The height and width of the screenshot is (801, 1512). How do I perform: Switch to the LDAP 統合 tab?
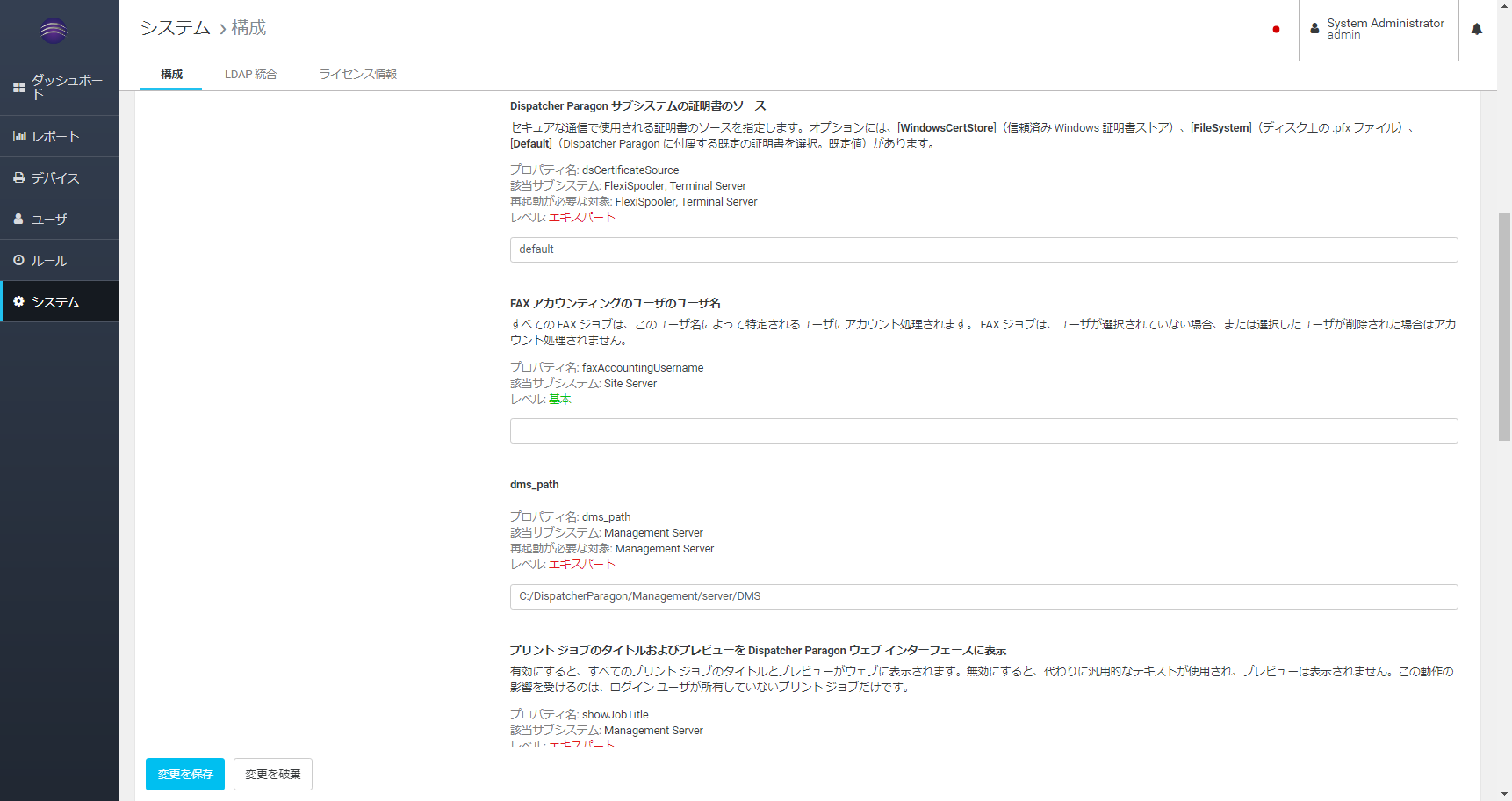(250, 75)
